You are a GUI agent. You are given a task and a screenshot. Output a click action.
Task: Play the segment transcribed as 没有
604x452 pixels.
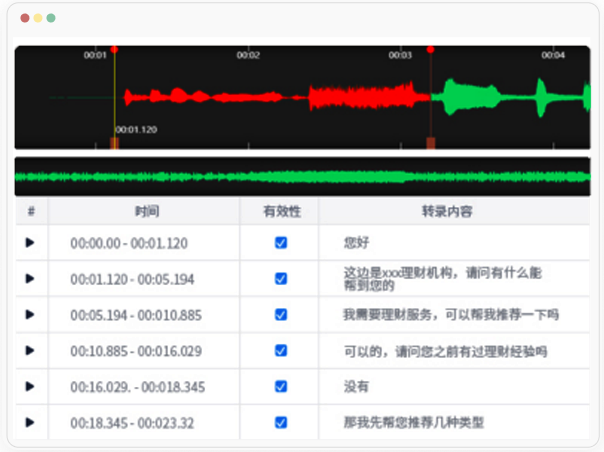coord(30,386)
